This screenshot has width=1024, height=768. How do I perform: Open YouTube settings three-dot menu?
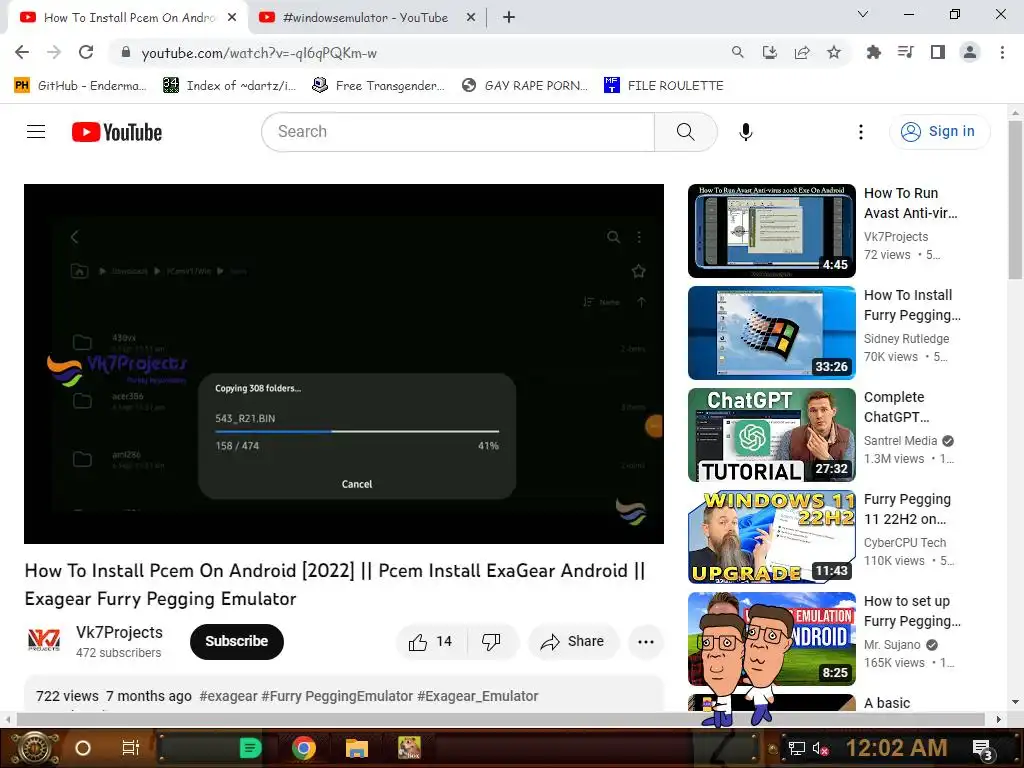point(861,132)
